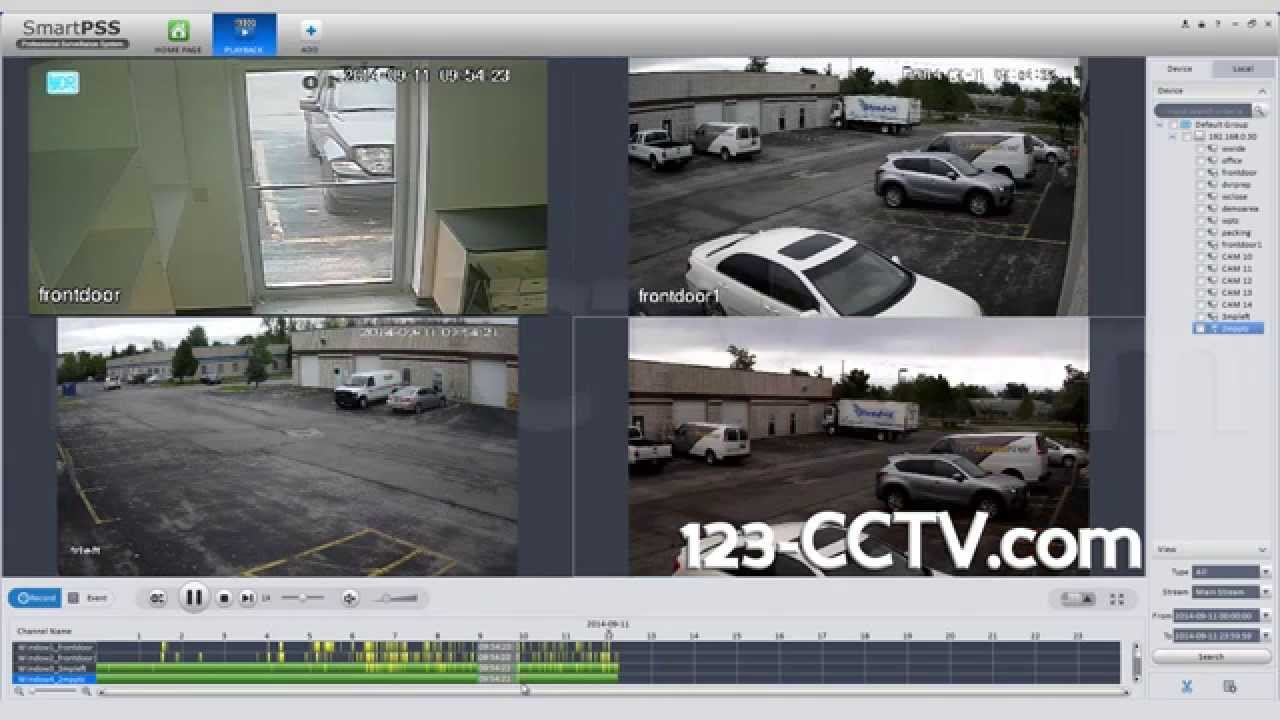Select Window2_frontdoor1 channel row
The image size is (1280, 720).
54,657
